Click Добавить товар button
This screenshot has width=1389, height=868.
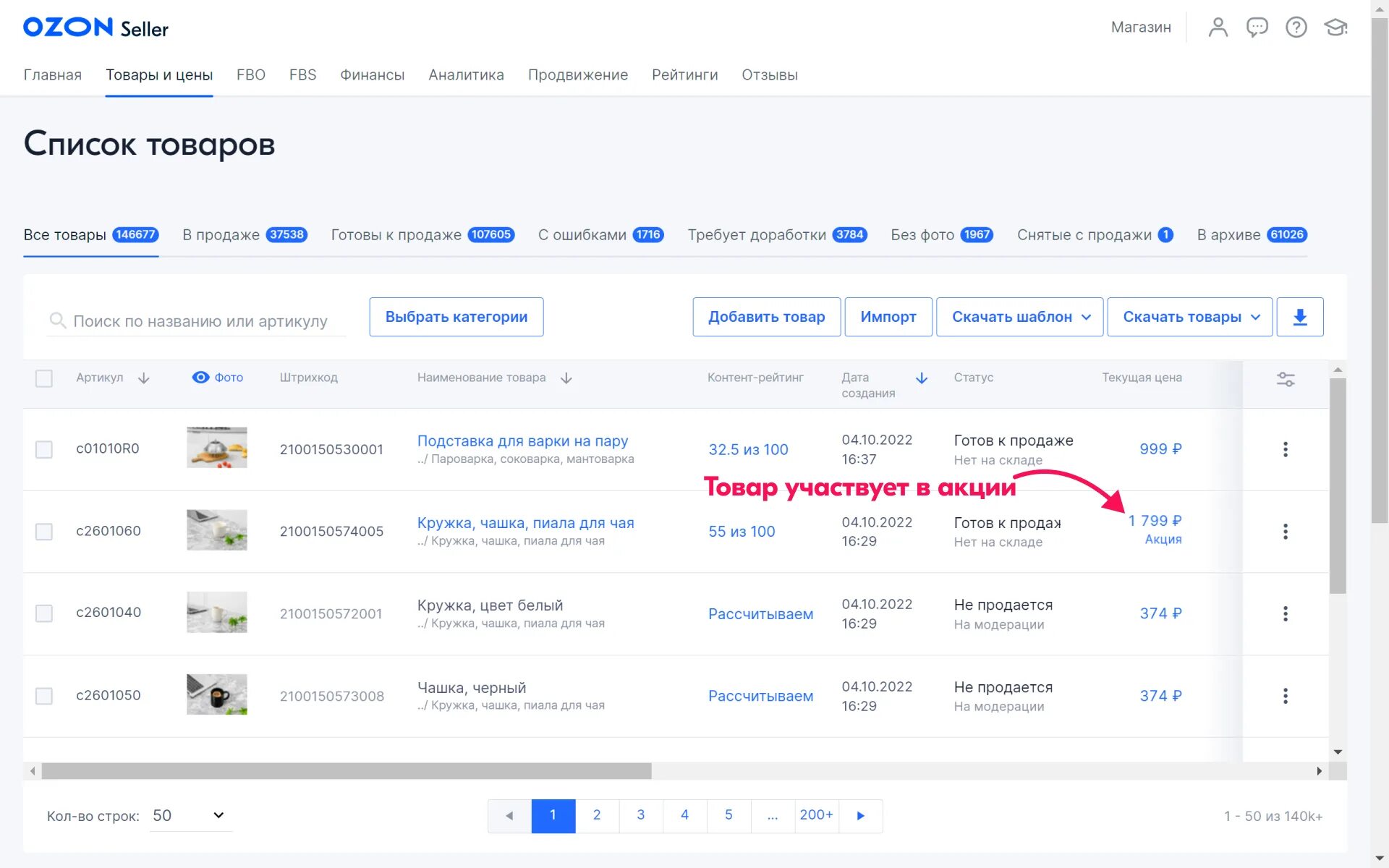tap(767, 317)
